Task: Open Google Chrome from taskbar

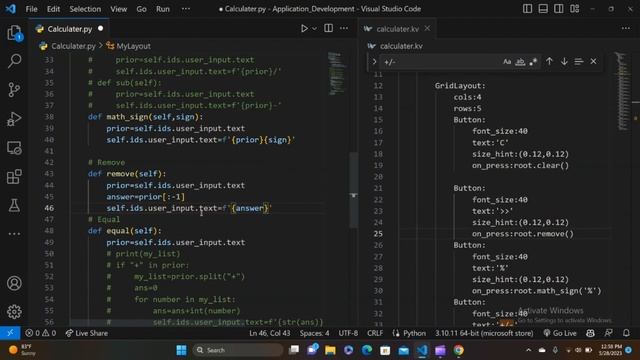Action: point(458,350)
